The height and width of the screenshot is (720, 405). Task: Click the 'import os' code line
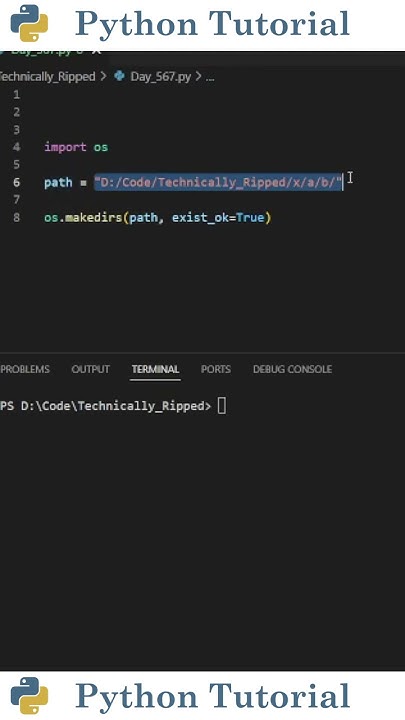(76, 147)
